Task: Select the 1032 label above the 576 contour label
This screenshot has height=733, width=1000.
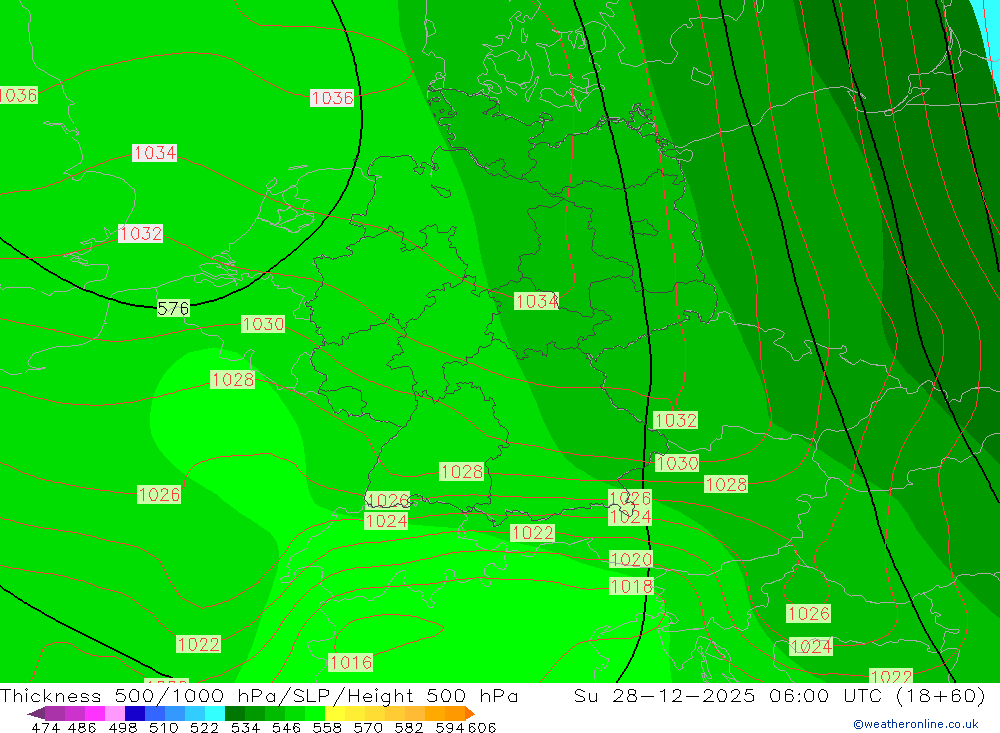Action: pos(140,233)
